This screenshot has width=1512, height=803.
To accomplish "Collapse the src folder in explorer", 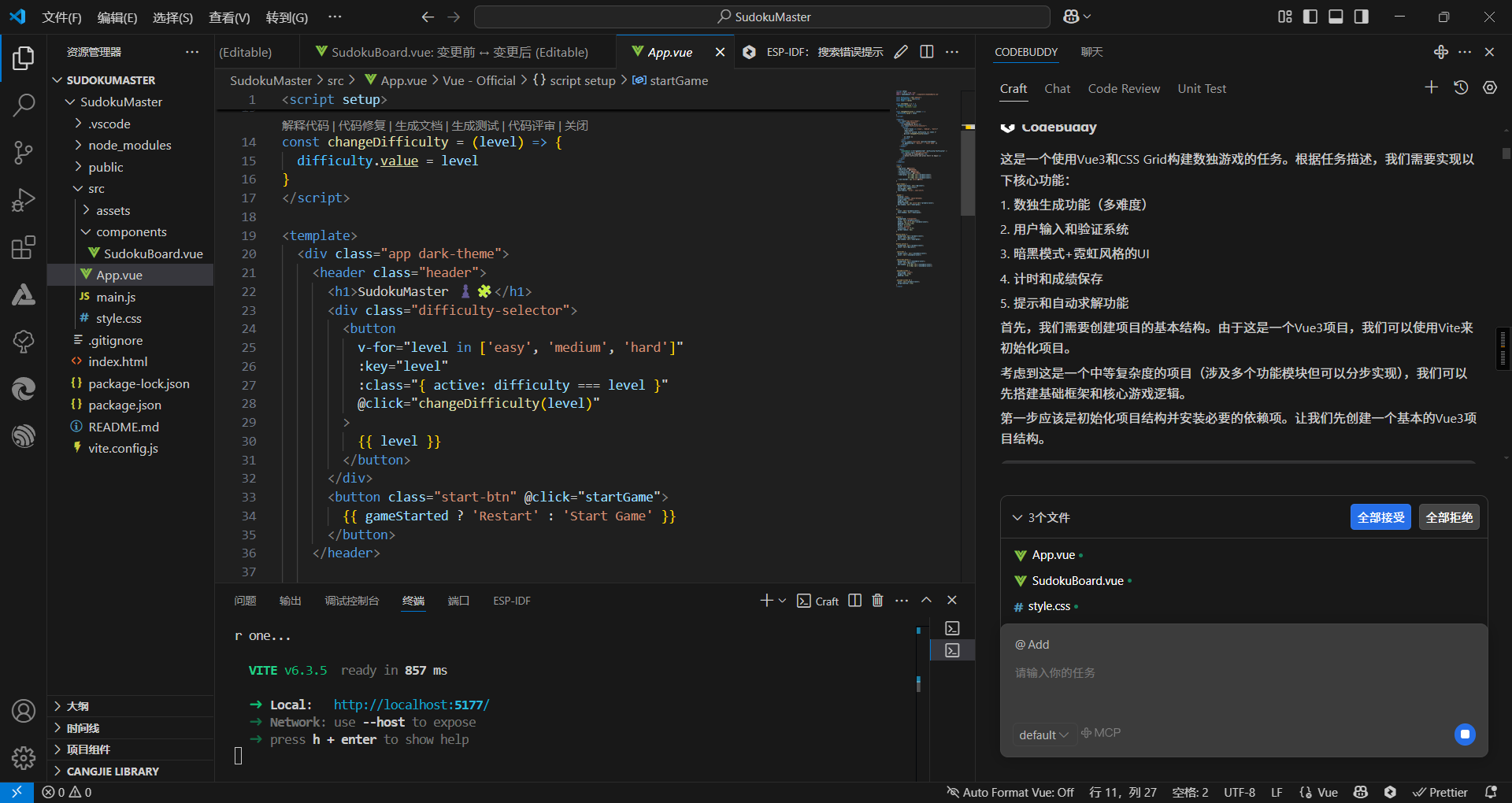I will point(78,189).
